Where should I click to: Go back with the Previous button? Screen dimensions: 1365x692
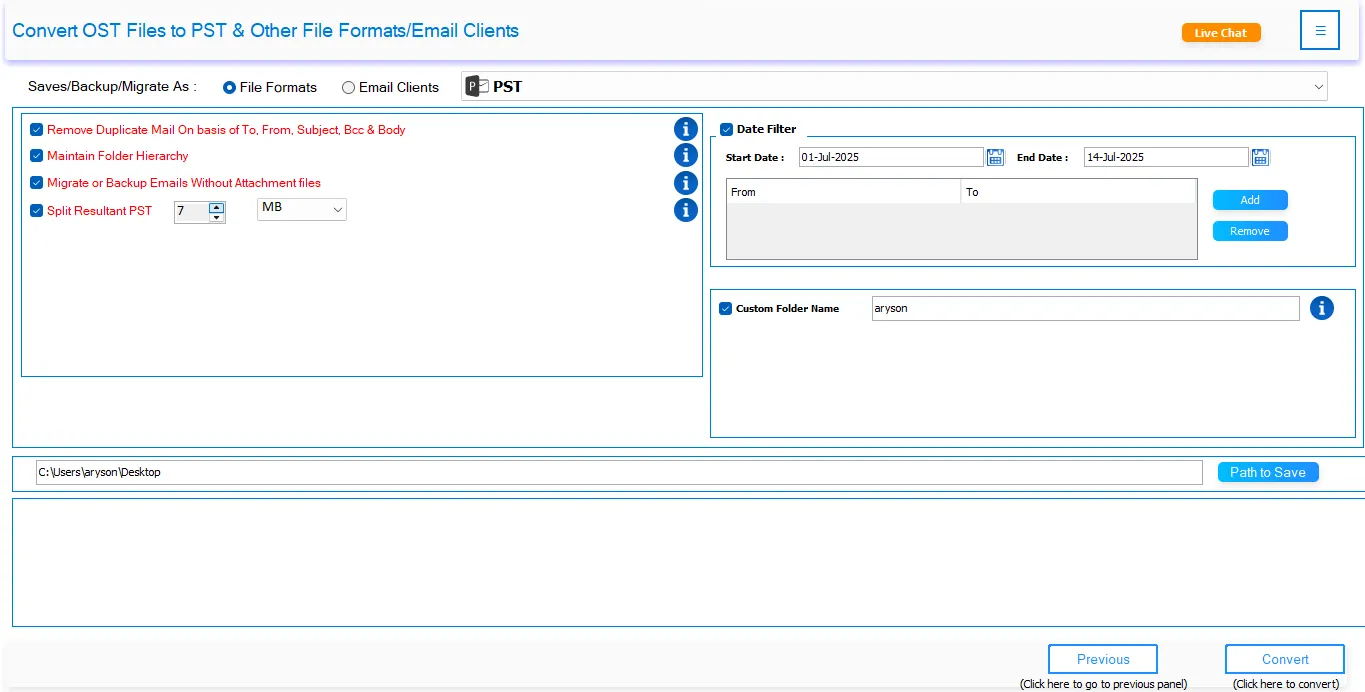click(x=1102, y=660)
